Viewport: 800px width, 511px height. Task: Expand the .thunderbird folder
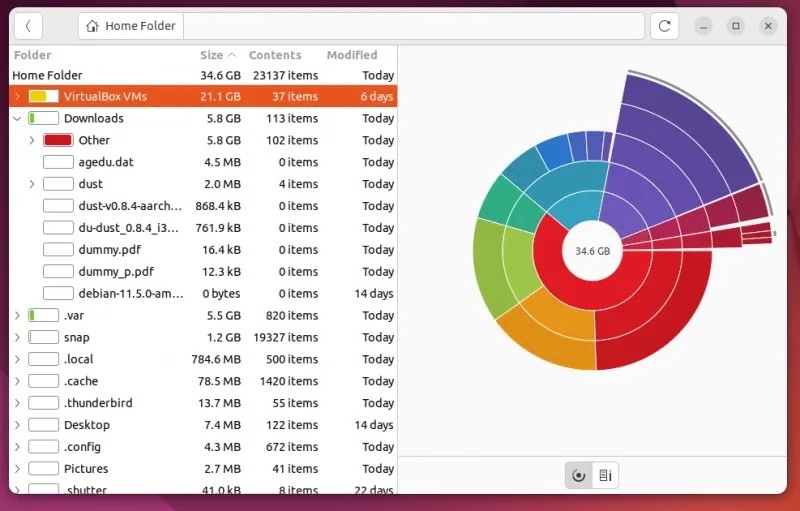tap(18, 403)
